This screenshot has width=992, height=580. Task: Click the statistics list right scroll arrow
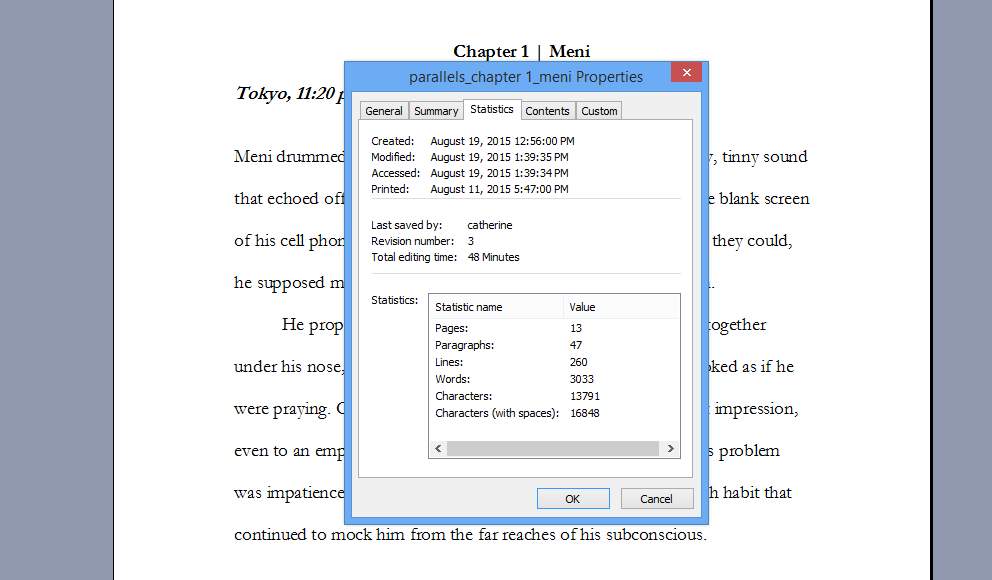670,449
